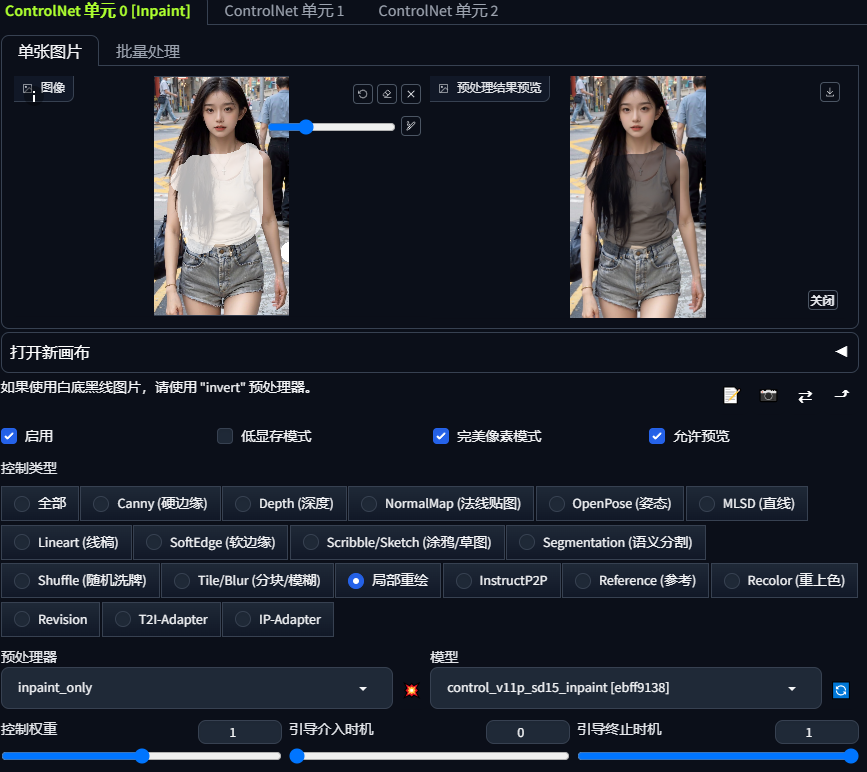
Task: Enable the 低显存模式 checkbox
Action: pos(225,436)
